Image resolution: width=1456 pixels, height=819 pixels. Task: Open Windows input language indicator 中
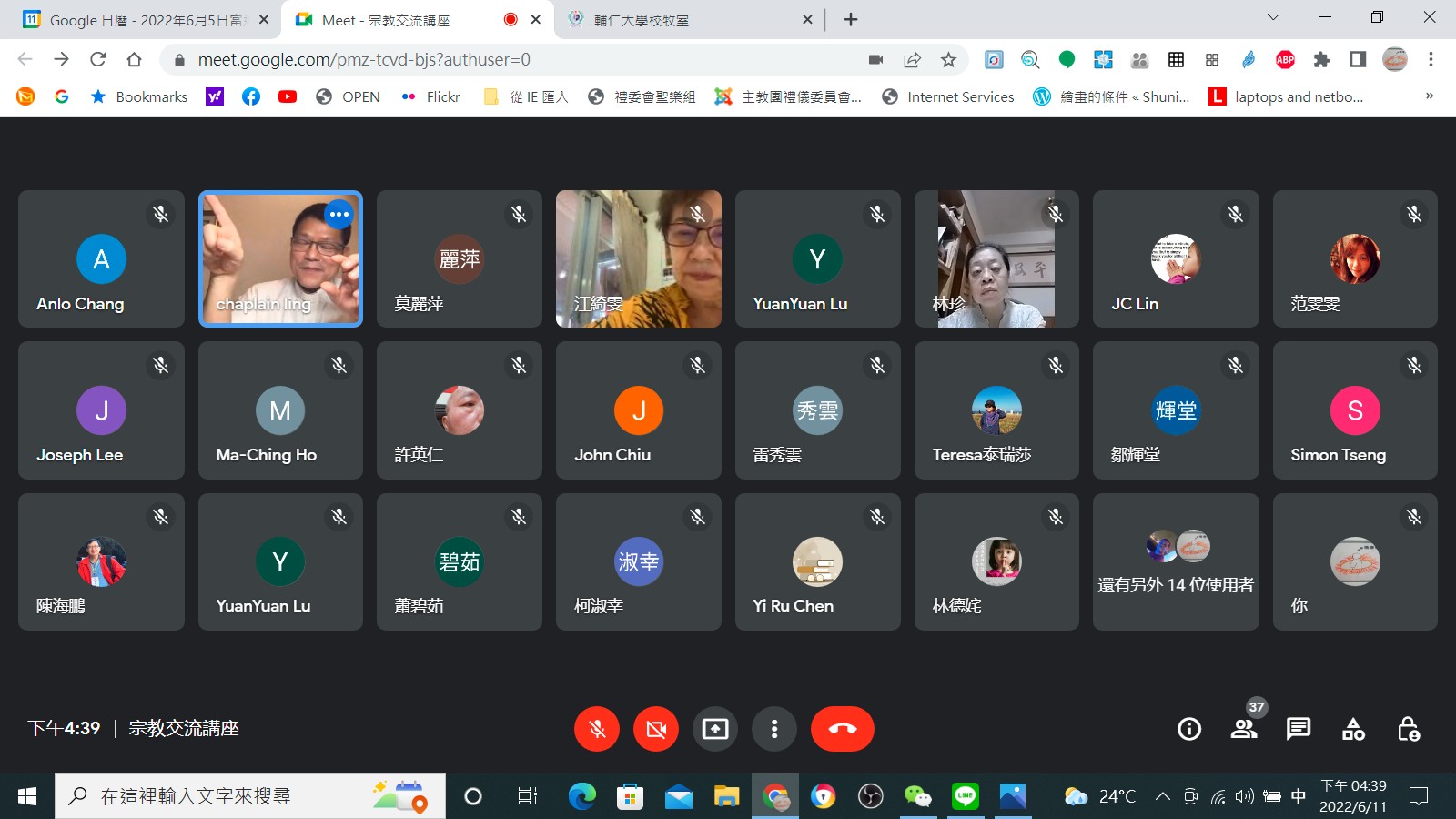(x=1299, y=797)
